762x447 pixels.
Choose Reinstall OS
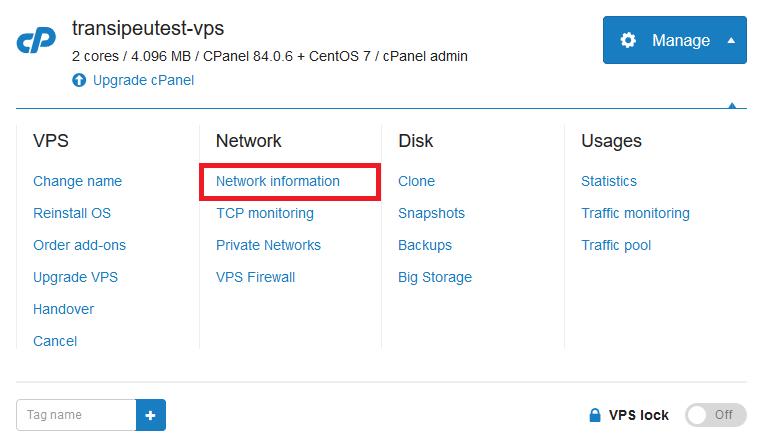point(72,213)
